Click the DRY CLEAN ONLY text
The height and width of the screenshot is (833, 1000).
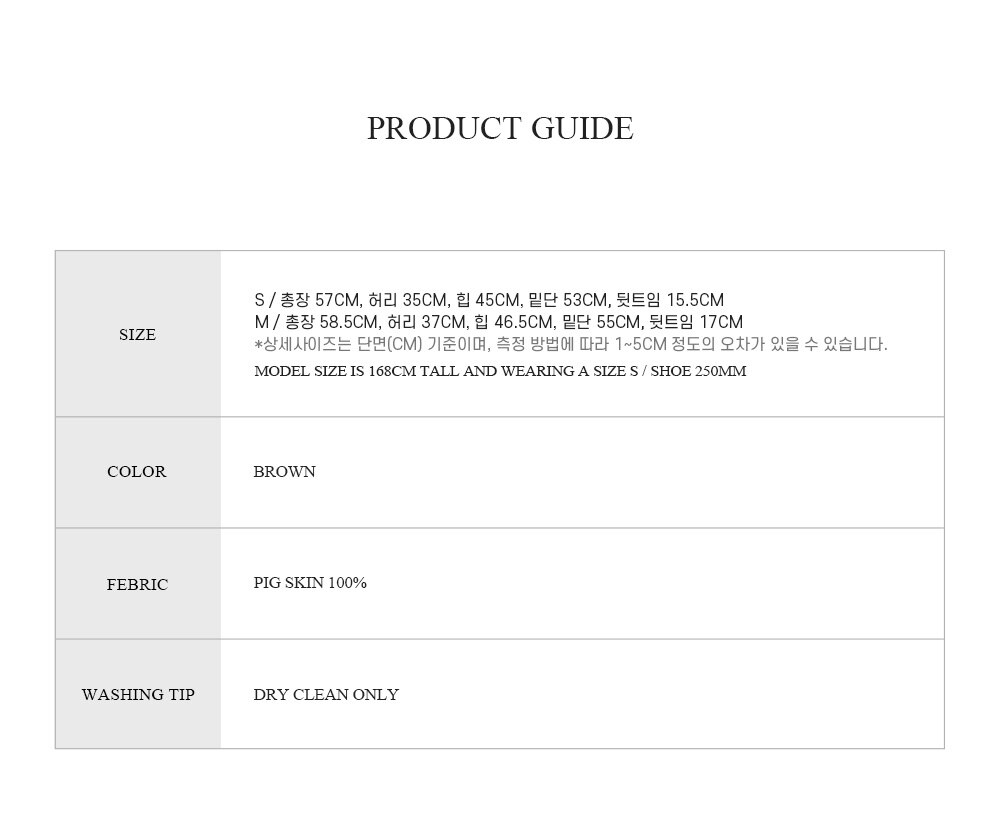click(326, 695)
